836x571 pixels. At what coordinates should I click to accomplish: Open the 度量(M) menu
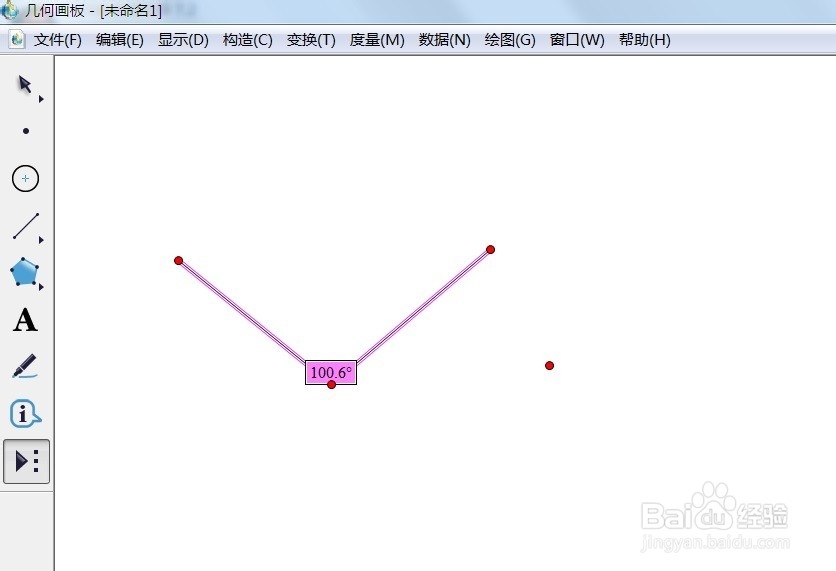[x=377, y=40]
